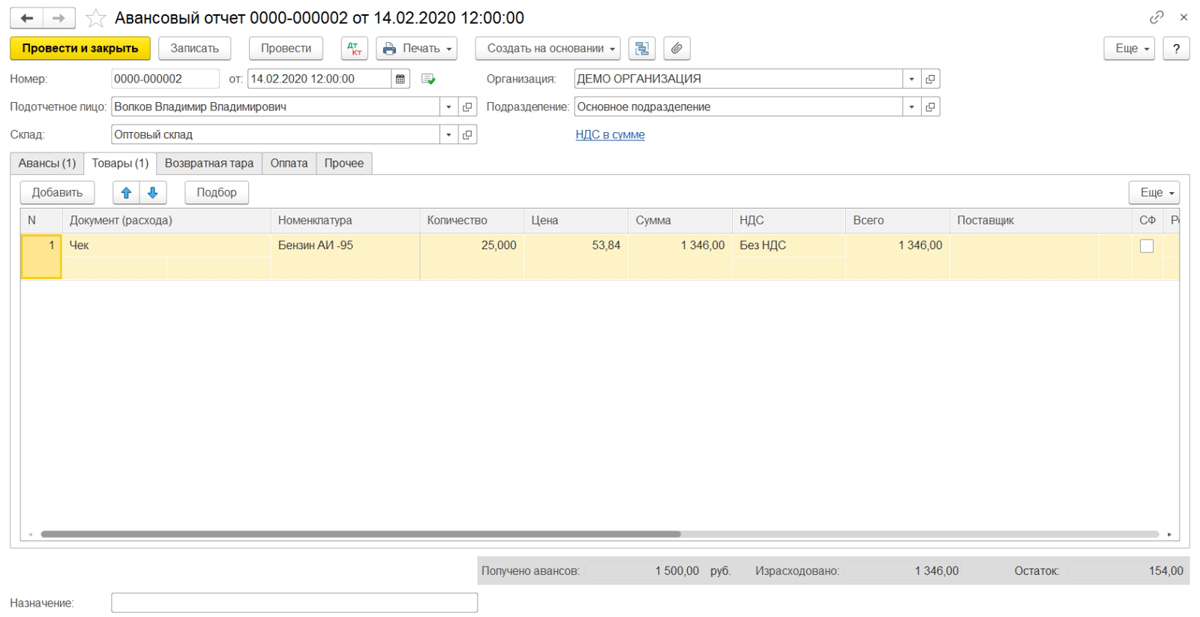Viewport: 1200px width, 617px height.
Task: Open the НДС в сумме link
Action: 610,134
